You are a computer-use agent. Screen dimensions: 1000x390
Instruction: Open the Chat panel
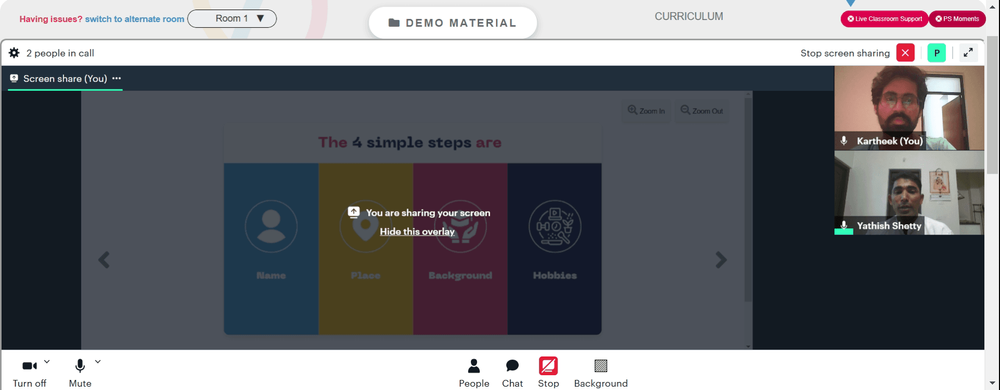tap(512, 373)
